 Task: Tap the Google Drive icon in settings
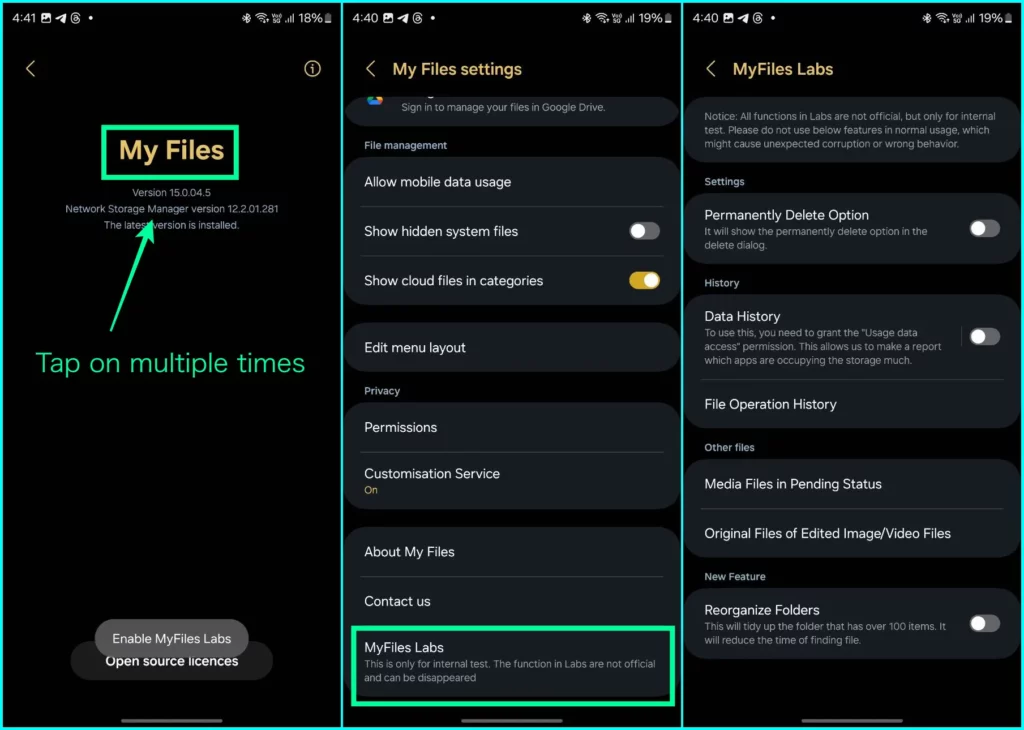coord(375,100)
